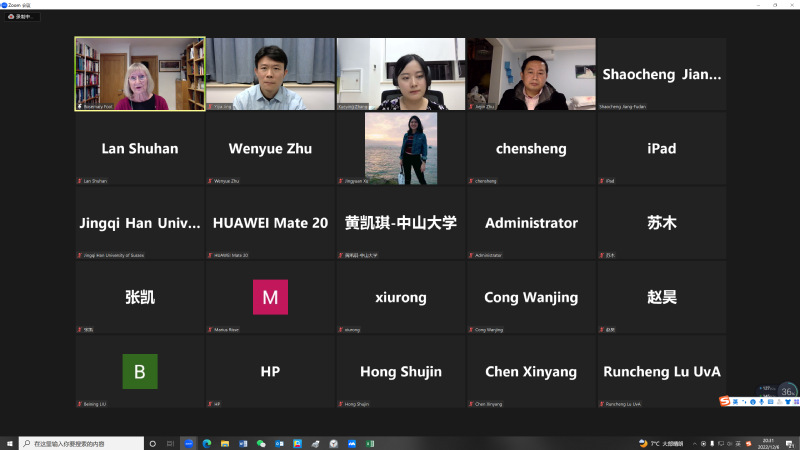Open File Explorer from the taskbar
The width and height of the screenshot is (800, 450).
coord(225,443)
